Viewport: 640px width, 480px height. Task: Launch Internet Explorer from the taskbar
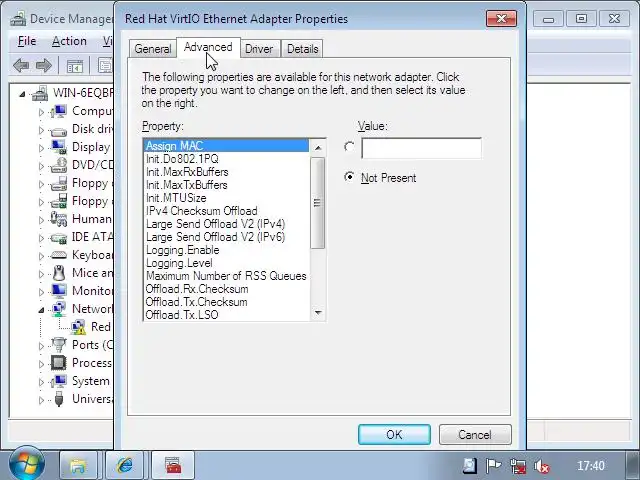pyautogui.click(x=124, y=465)
